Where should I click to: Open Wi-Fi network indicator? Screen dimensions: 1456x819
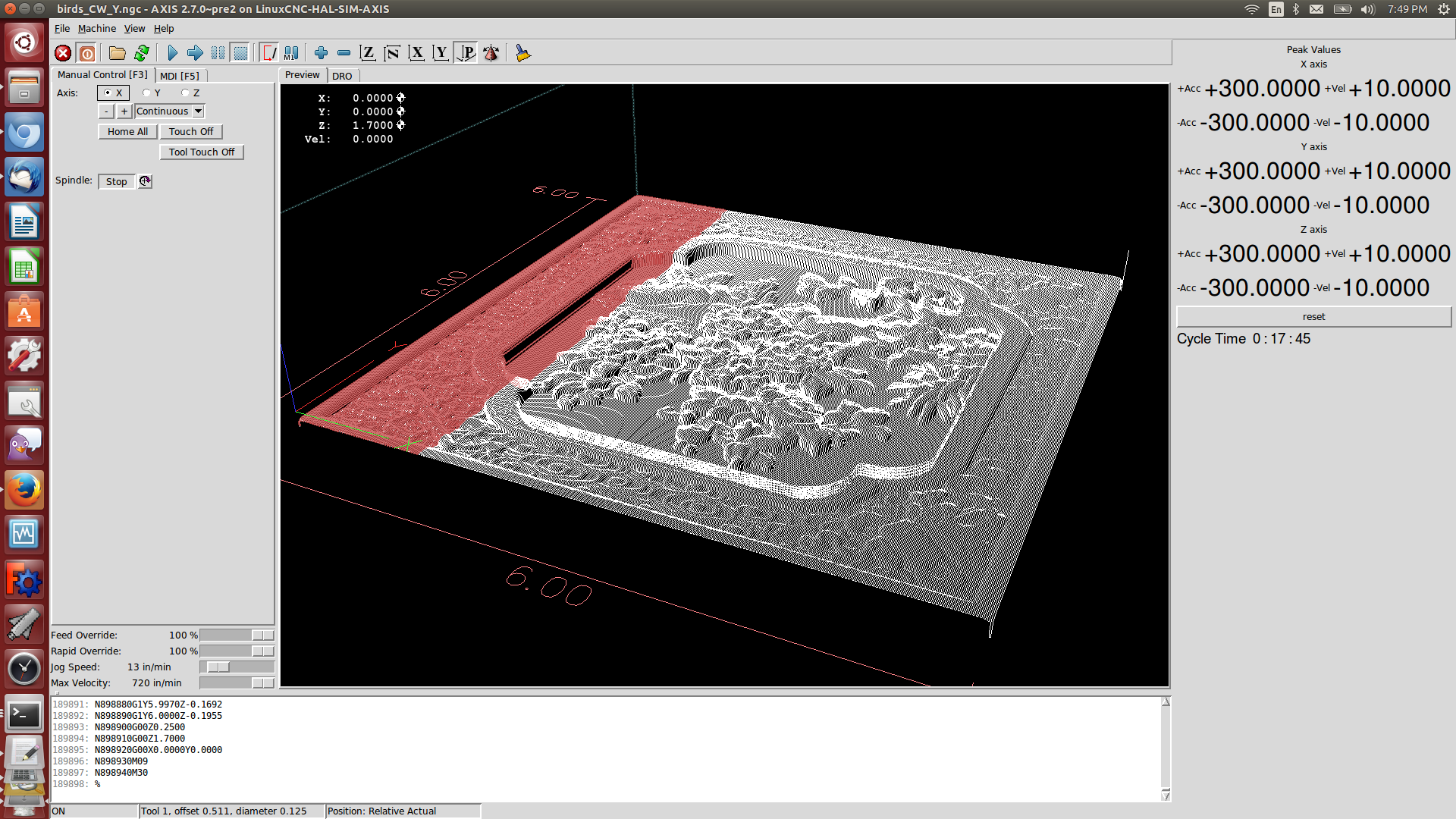point(1251,9)
